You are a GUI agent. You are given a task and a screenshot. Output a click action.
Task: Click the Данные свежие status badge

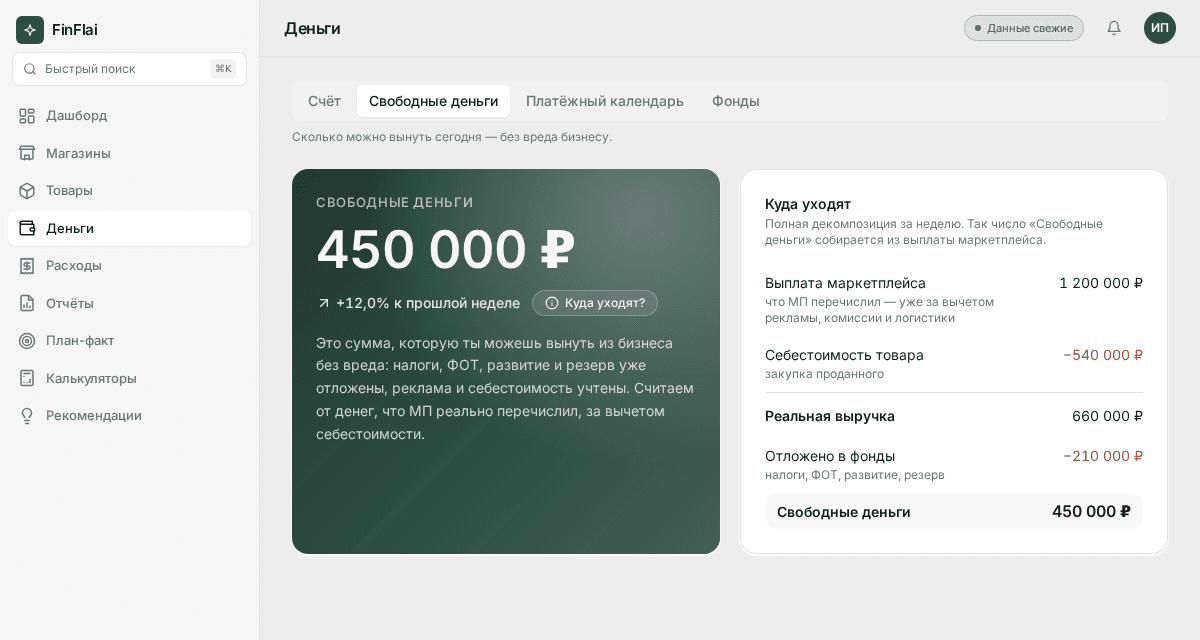[1024, 28]
